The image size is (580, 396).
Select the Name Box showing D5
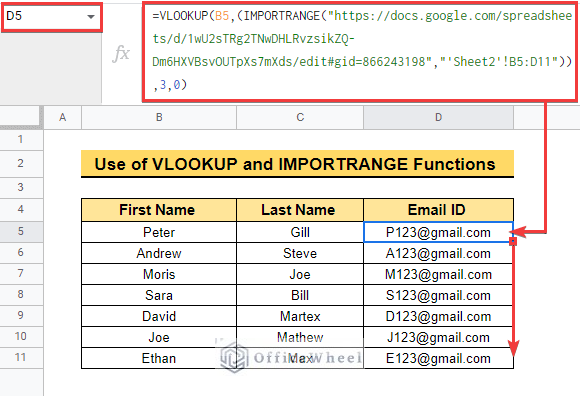coord(52,17)
